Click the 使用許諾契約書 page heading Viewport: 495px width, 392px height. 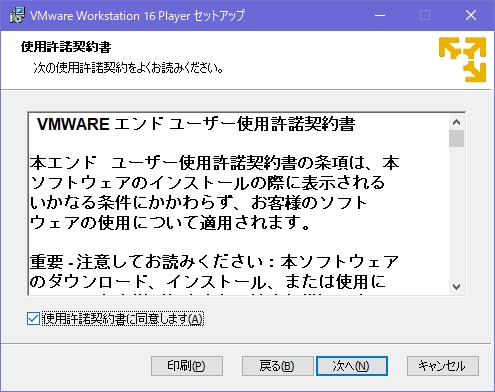tap(66, 47)
